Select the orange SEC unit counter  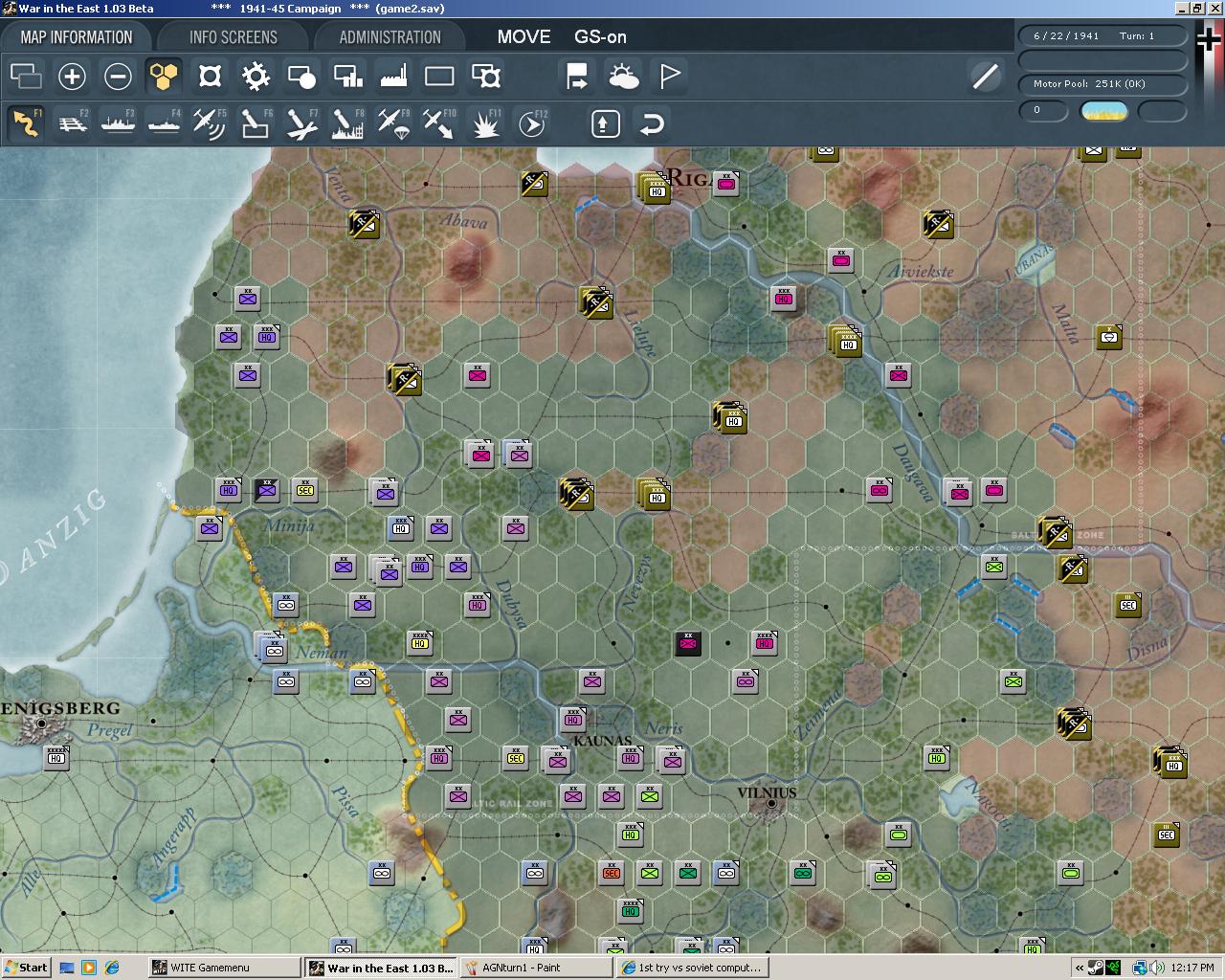point(611,872)
